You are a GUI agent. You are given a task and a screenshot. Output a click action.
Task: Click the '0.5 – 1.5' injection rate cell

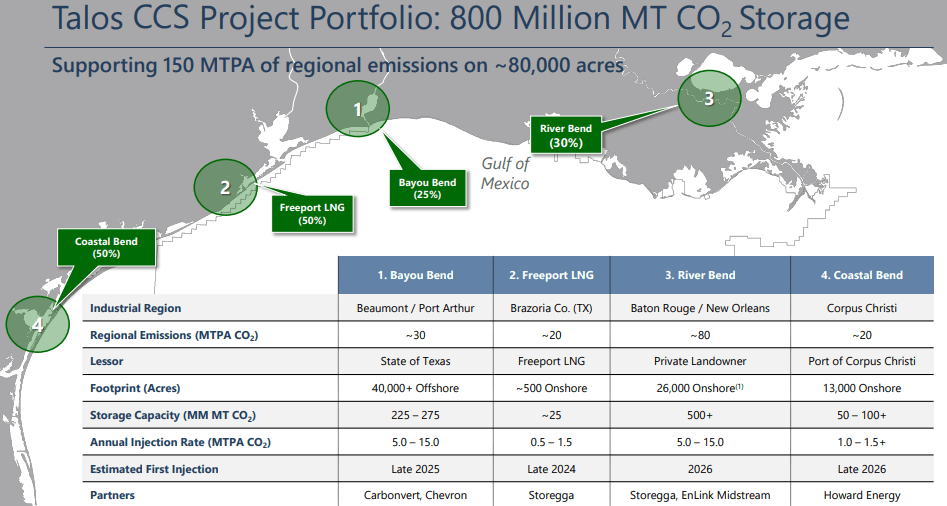click(551, 442)
